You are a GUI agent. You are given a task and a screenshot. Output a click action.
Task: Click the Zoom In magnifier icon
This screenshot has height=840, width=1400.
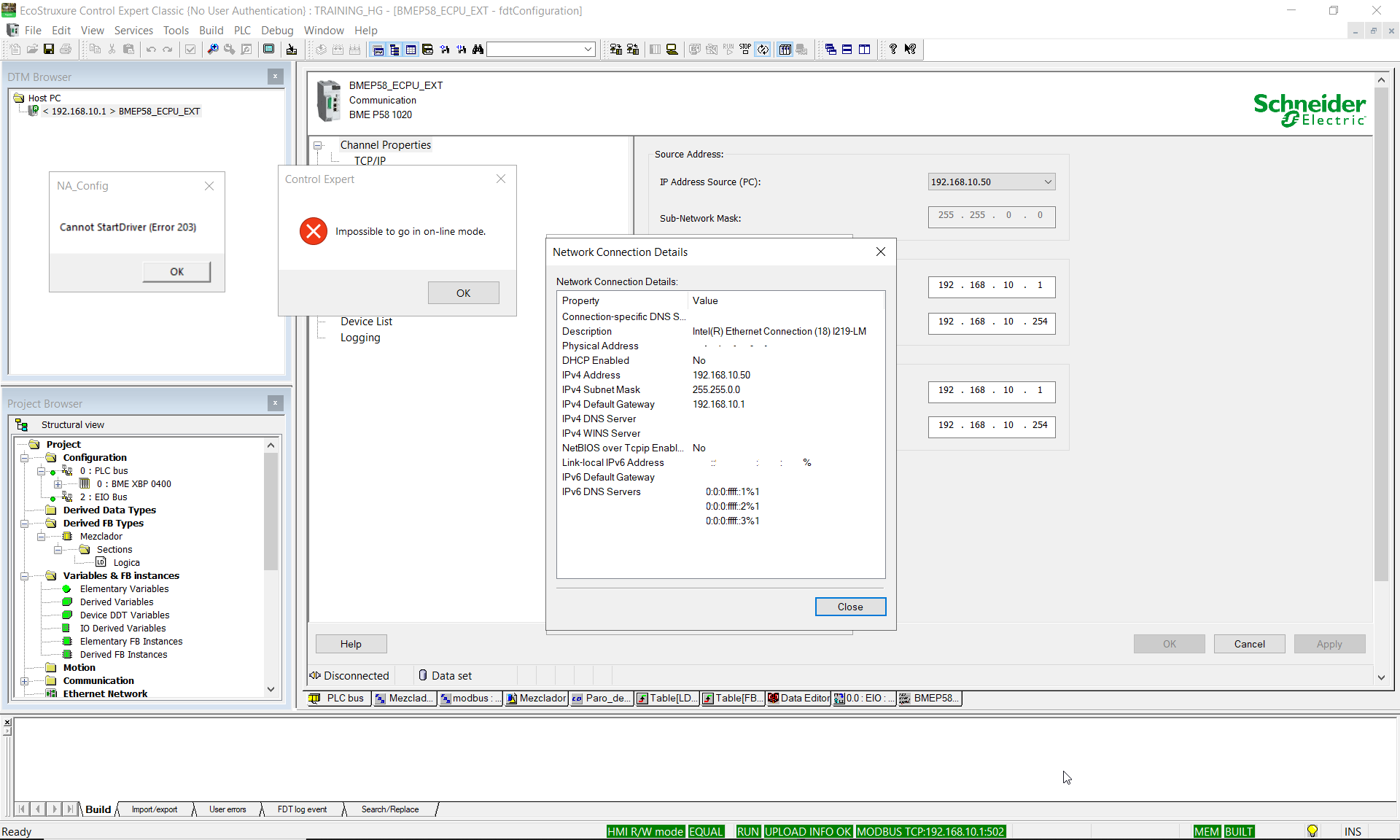click(x=213, y=49)
